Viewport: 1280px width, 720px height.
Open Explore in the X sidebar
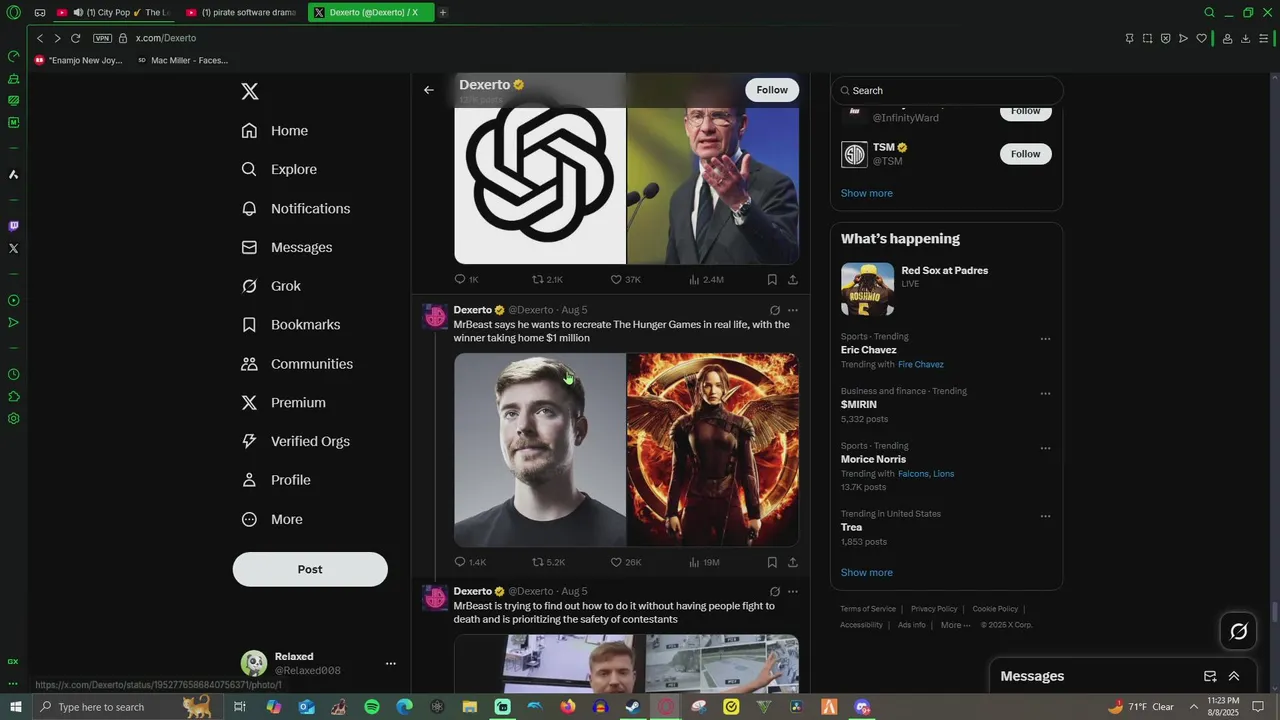point(279,169)
